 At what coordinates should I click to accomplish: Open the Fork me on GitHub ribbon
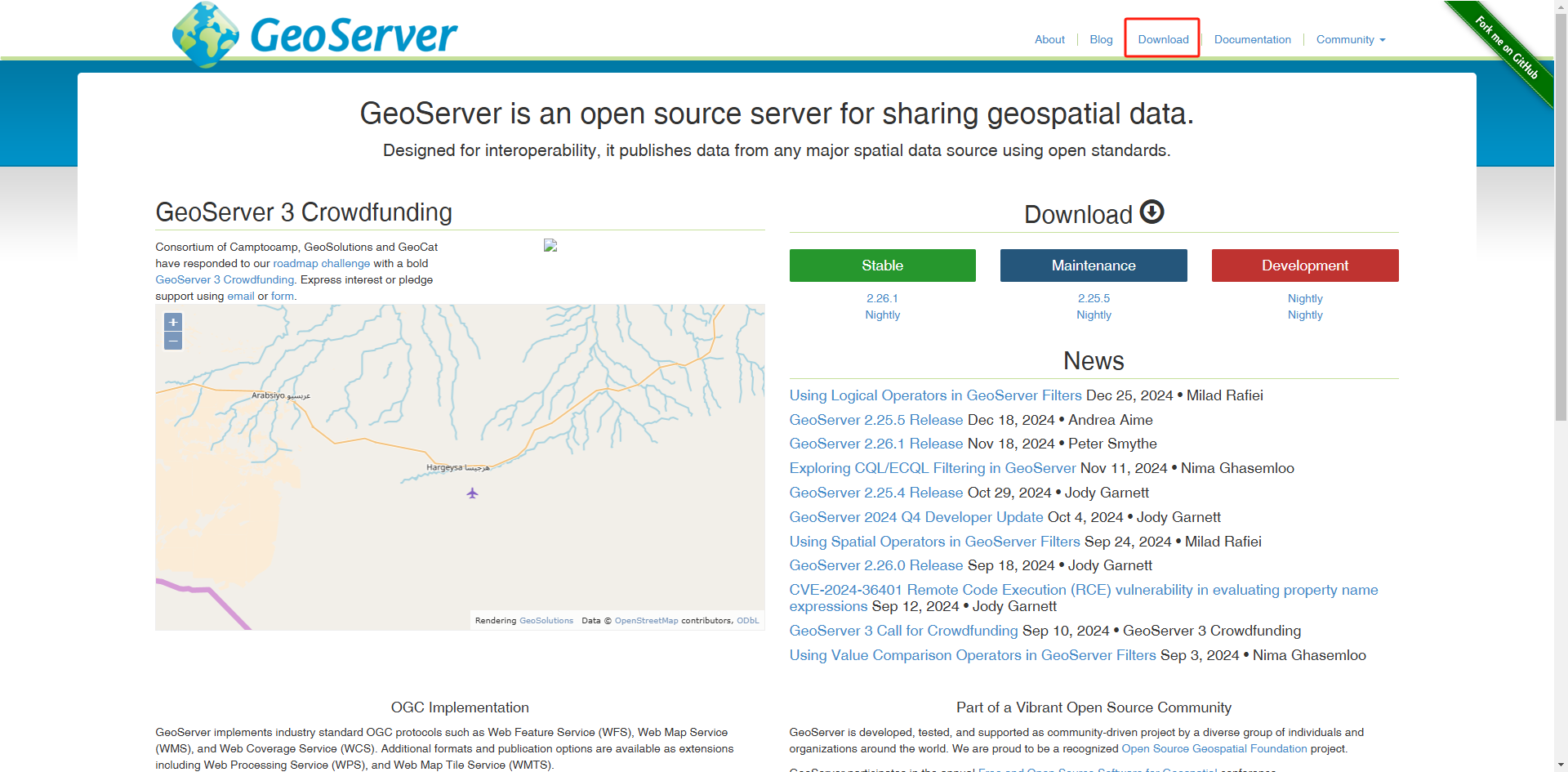tap(1506, 49)
